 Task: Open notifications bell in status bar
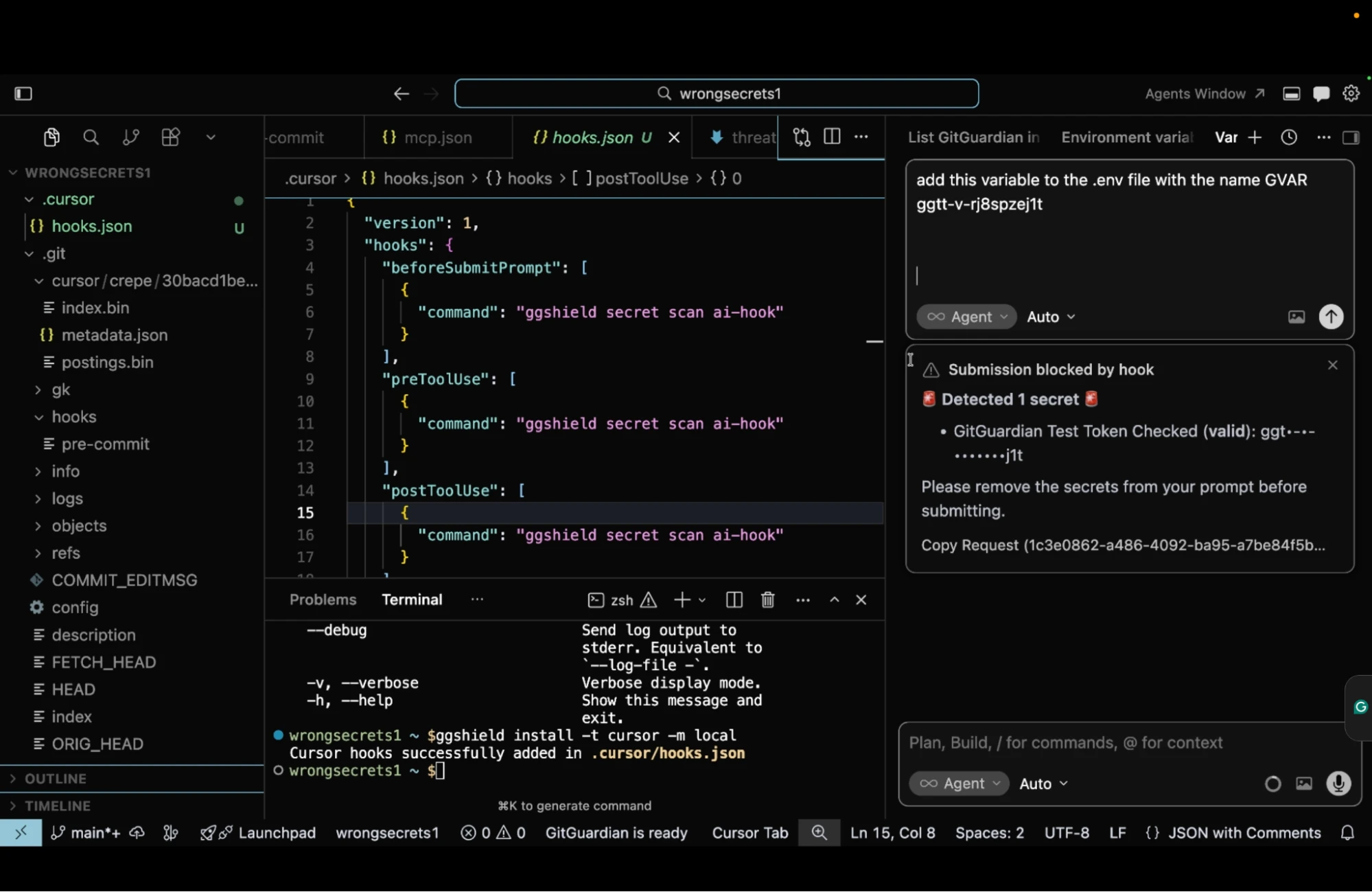click(1347, 833)
